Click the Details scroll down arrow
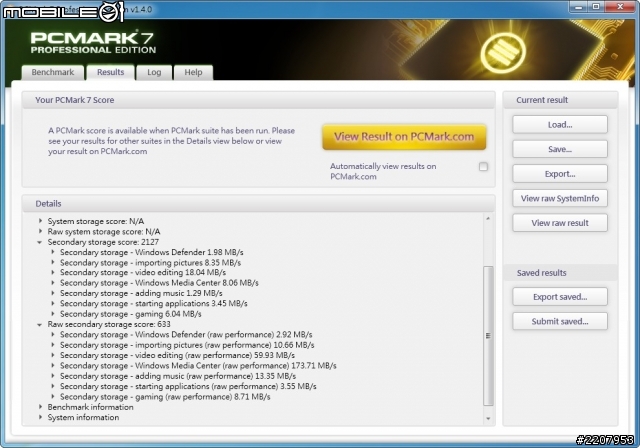640x448 pixels. point(488,419)
